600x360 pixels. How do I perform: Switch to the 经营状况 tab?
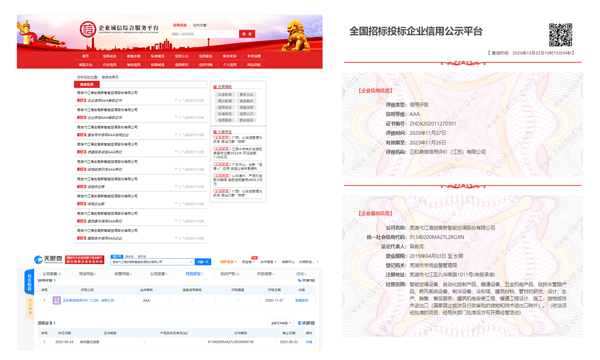point(194,274)
